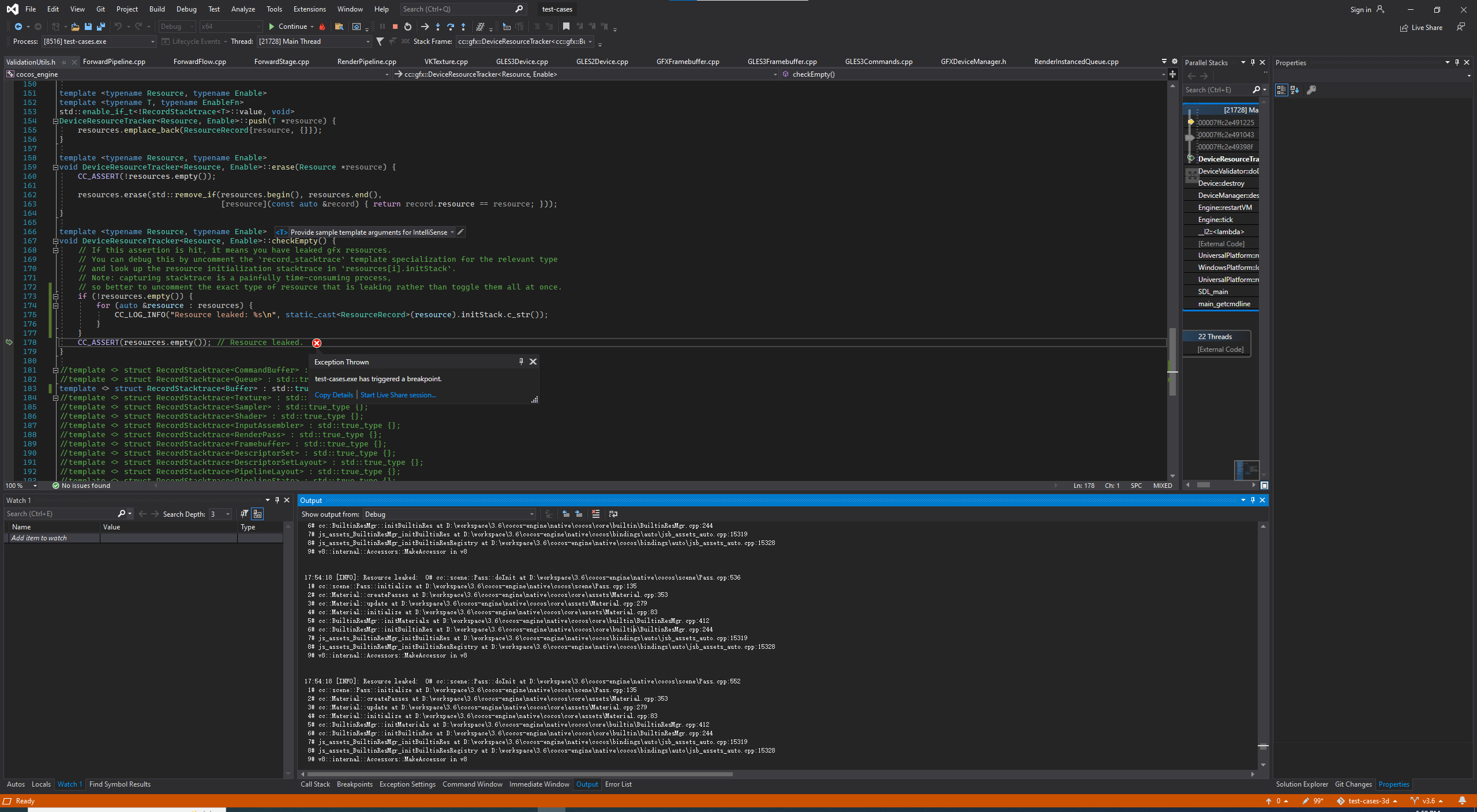1477x812 pixels.
Task: Open the Thread dropdown showing Main Thread
Action: [x=314, y=42]
